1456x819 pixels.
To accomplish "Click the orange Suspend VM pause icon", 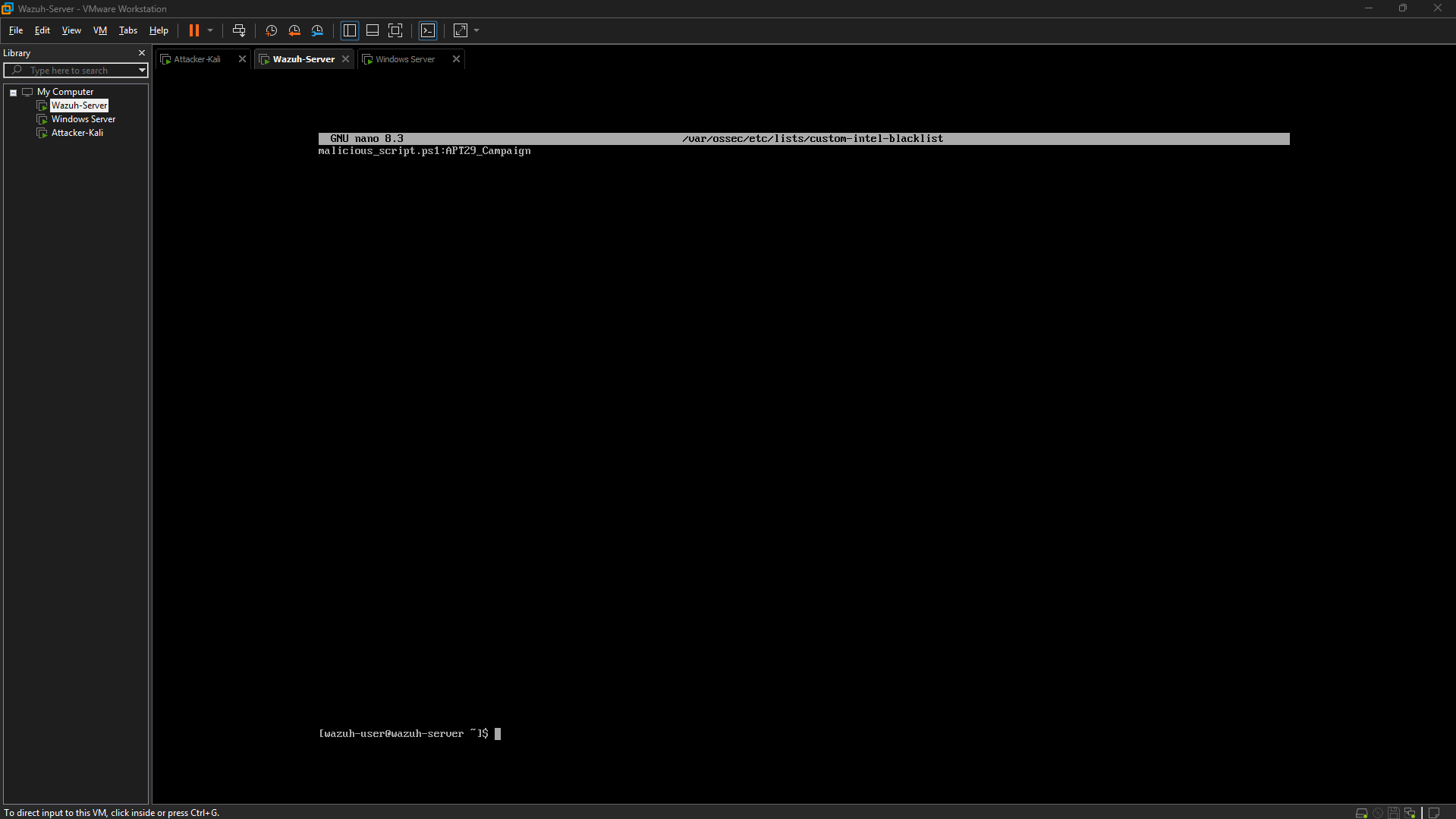I will pyautogui.click(x=194, y=30).
